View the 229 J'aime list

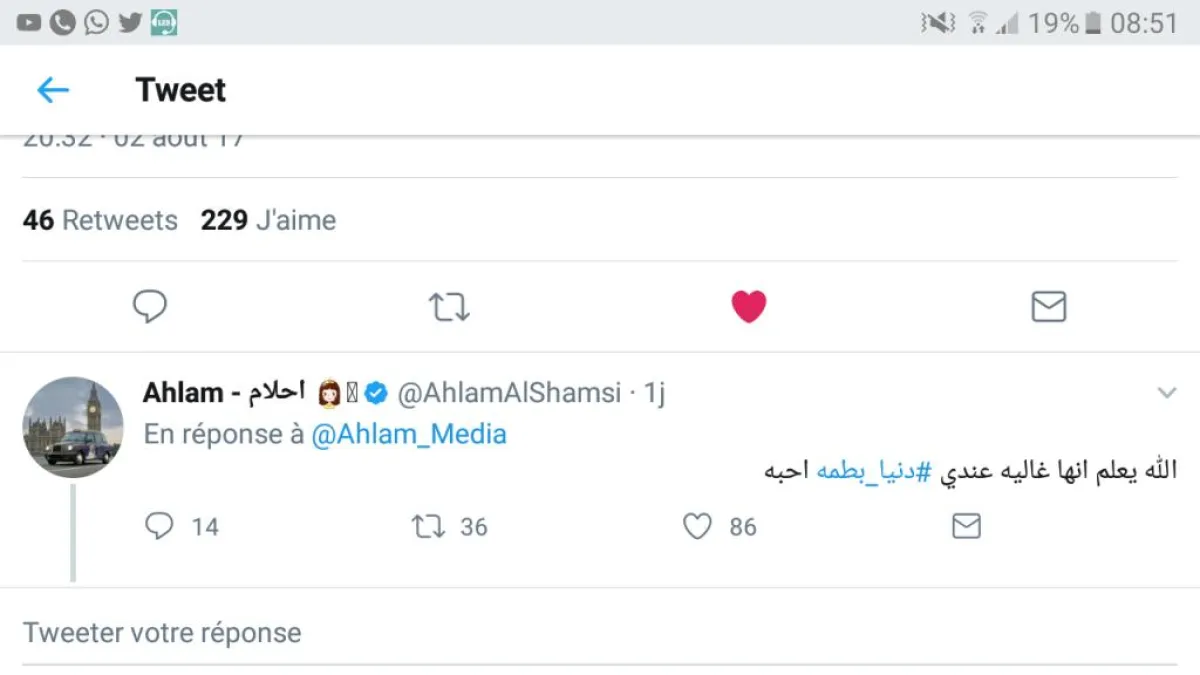[268, 220]
